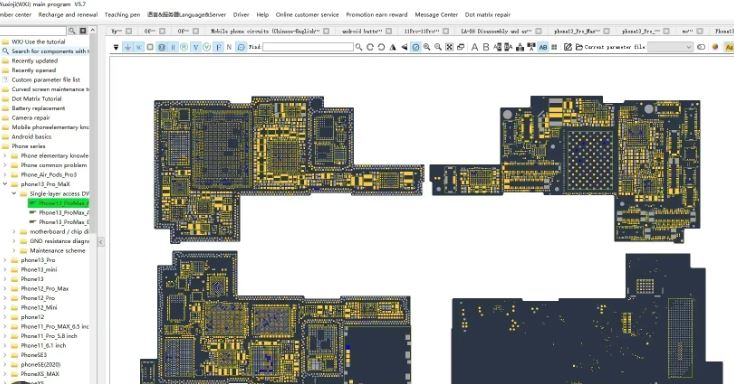Image resolution: width=734 pixels, height=384 pixels.
Task: Click the gold ball icon in toolbar
Action: click(715, 47)
